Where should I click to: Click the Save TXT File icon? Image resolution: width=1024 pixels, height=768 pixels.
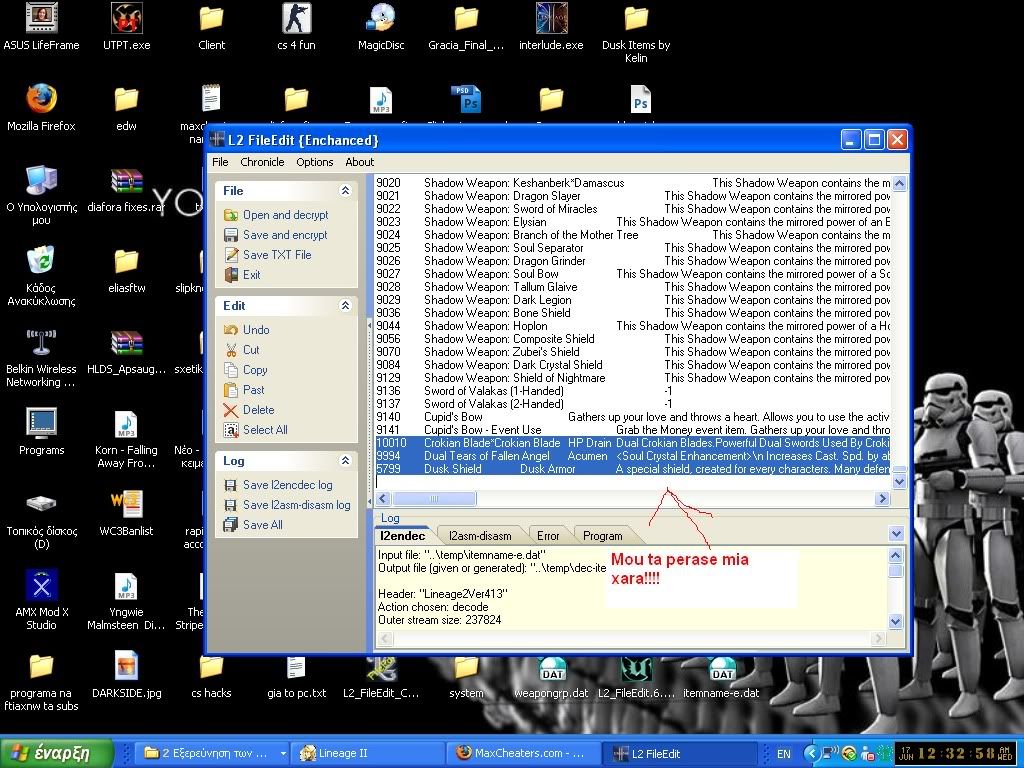pyautogui.click(x=231, y=255)
